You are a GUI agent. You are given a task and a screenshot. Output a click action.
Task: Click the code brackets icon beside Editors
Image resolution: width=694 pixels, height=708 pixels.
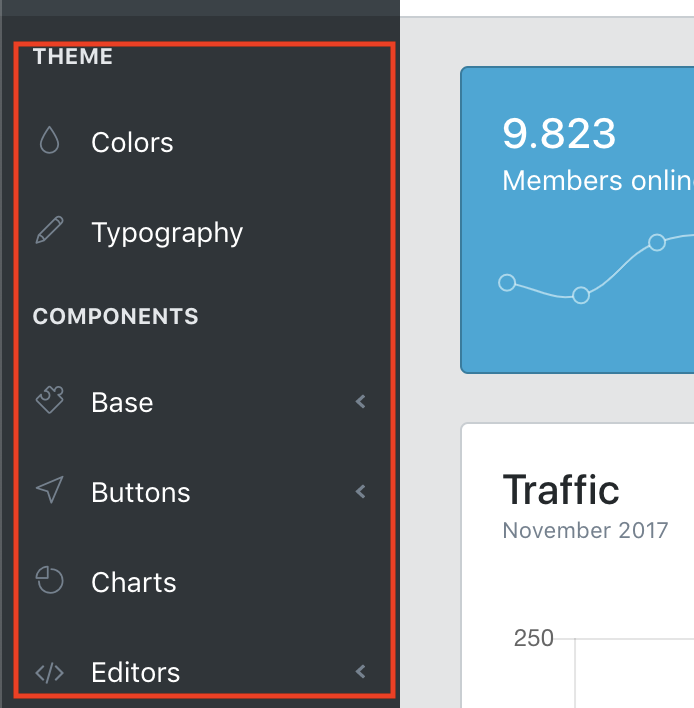[x=49, y=672]
